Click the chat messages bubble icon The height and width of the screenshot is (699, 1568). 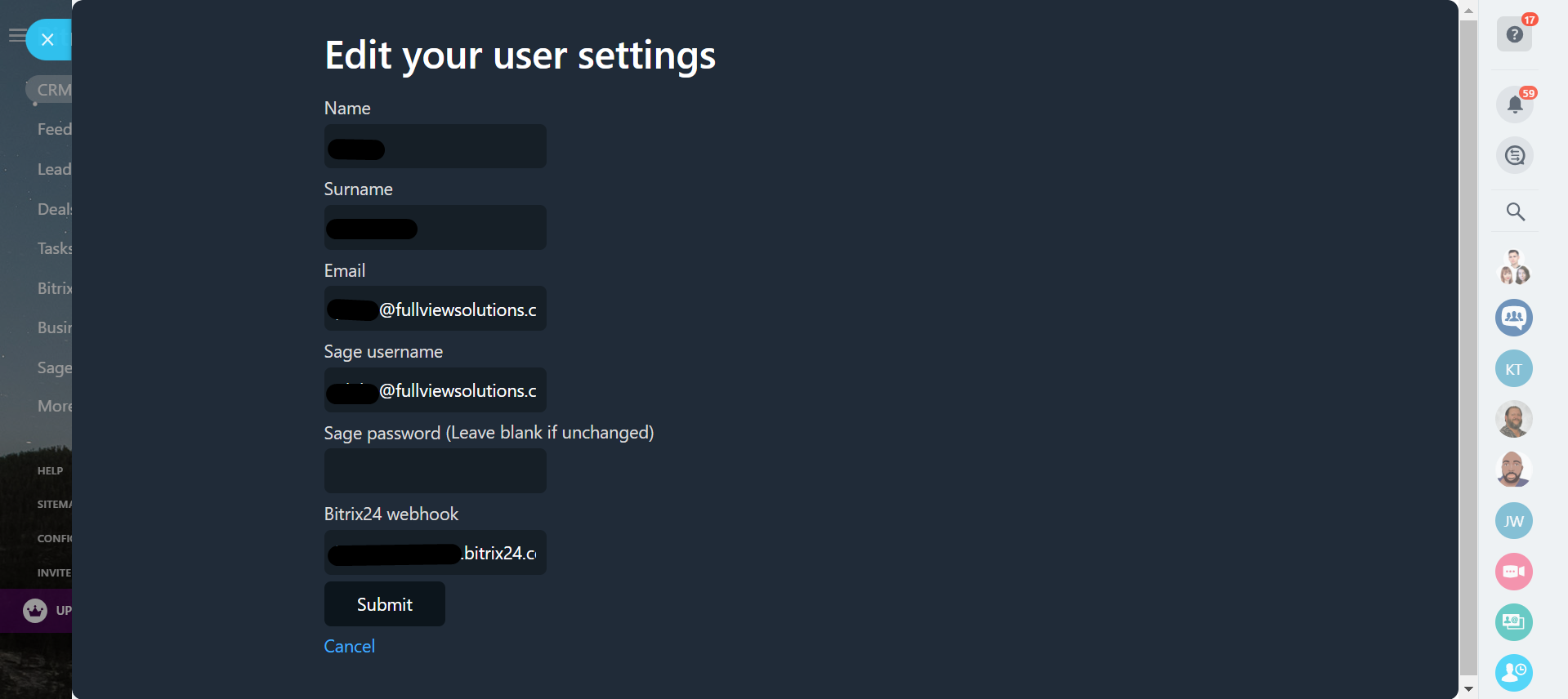point(1514,155)
